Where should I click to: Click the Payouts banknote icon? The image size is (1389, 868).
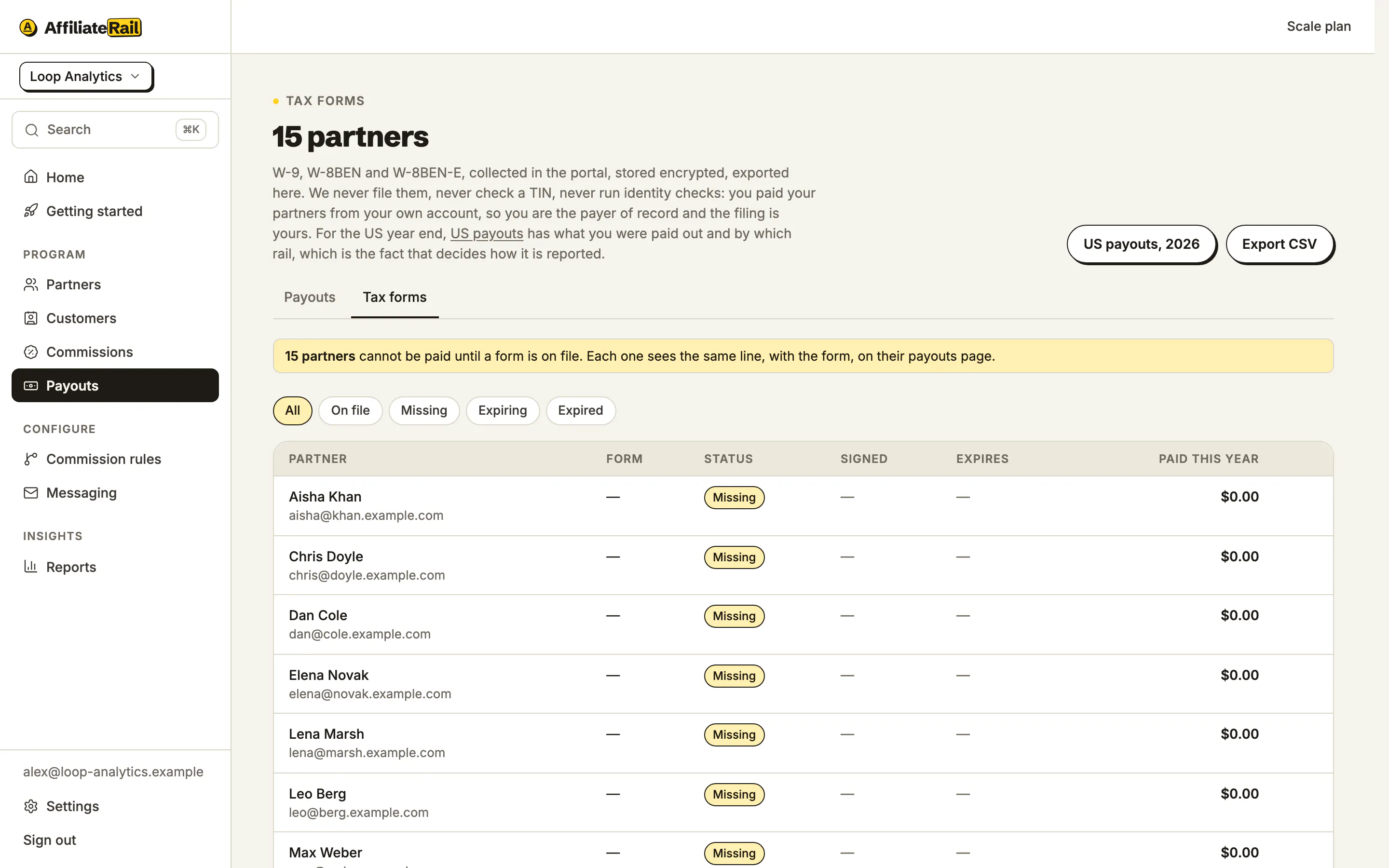31,386
